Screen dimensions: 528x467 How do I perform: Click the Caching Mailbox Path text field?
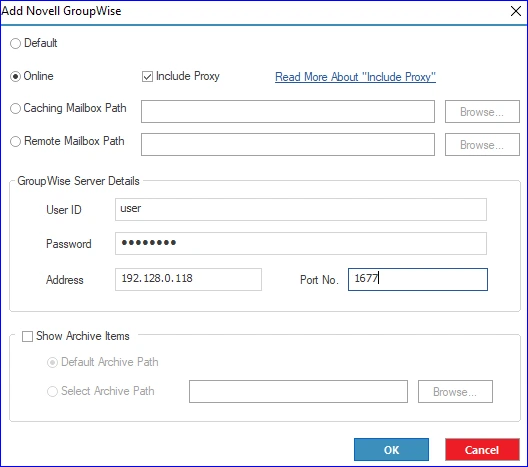tap(288, 111)
